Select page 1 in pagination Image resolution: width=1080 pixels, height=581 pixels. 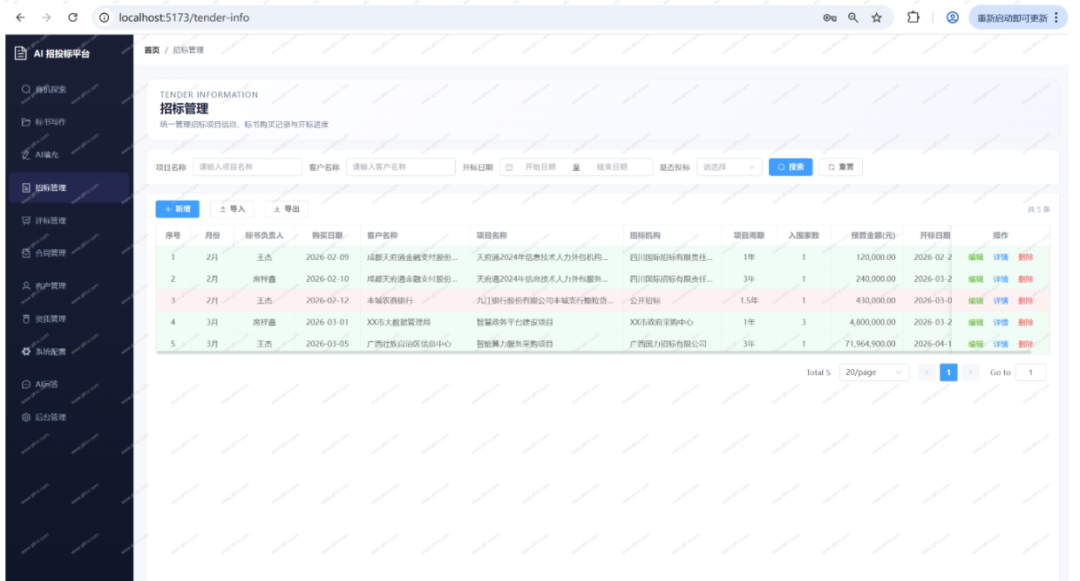[948, 372]
